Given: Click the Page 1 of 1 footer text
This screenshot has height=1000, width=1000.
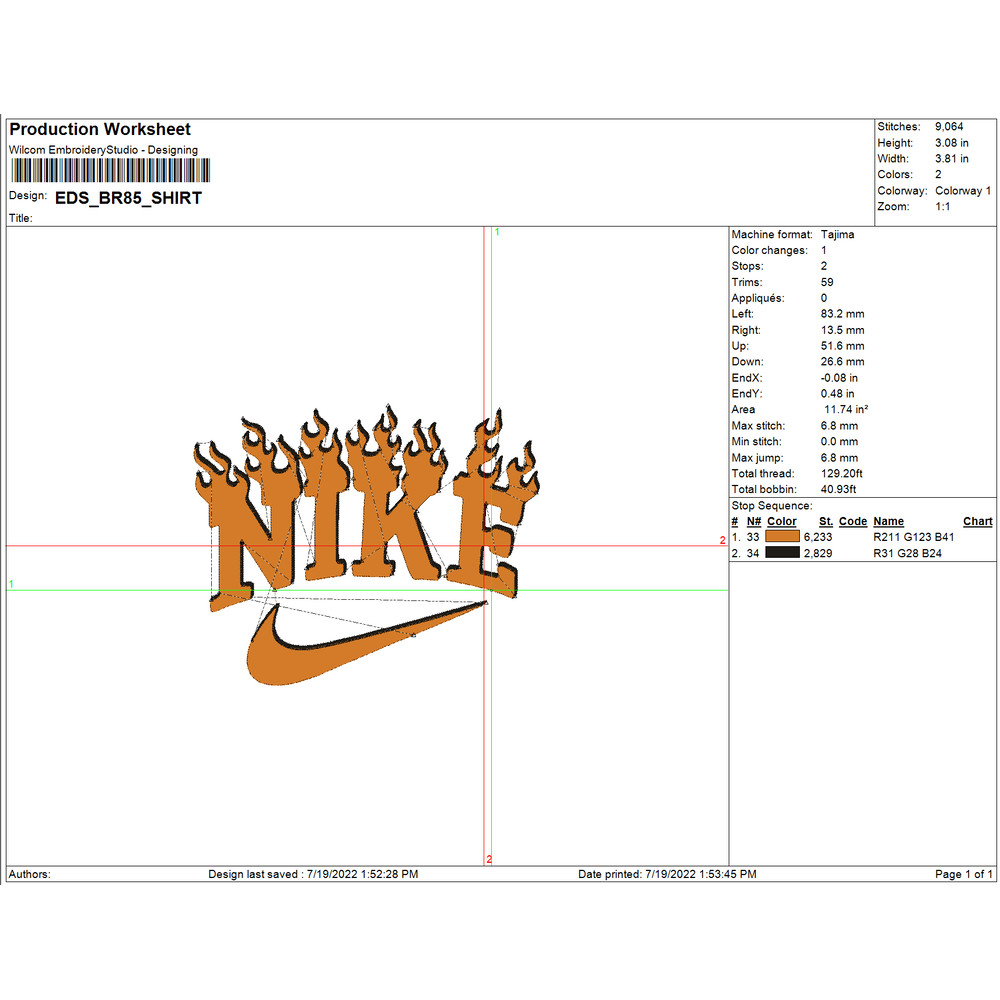Looking at the screenshot, I should (964, 874).
